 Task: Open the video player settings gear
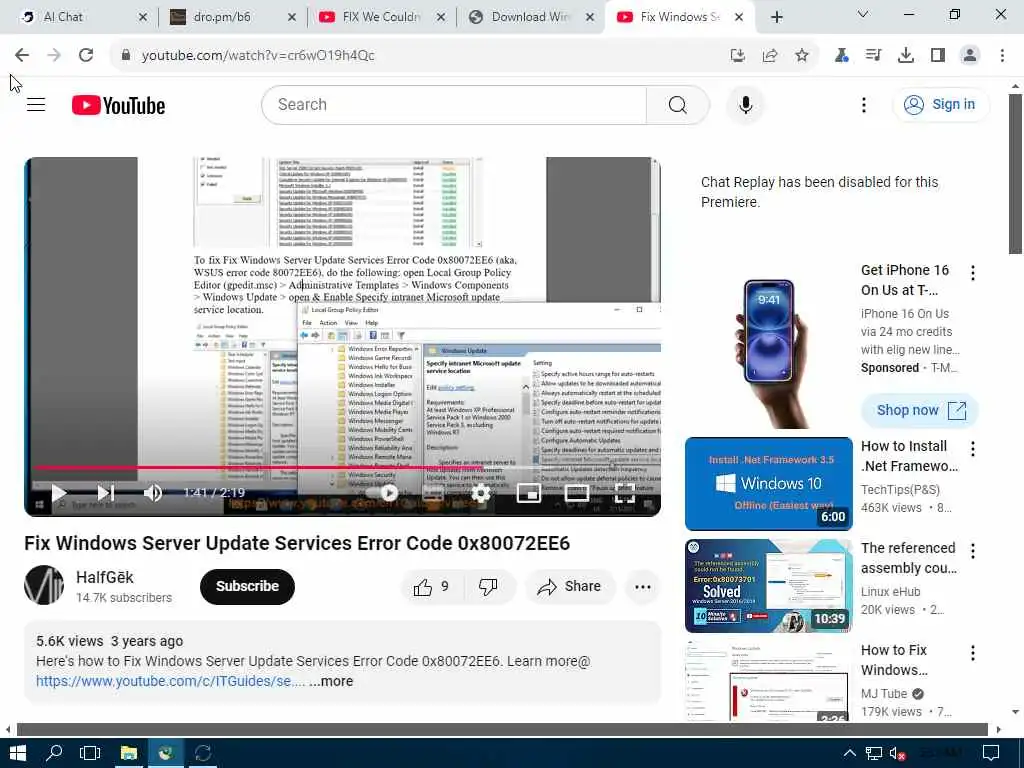coord(481,493)
